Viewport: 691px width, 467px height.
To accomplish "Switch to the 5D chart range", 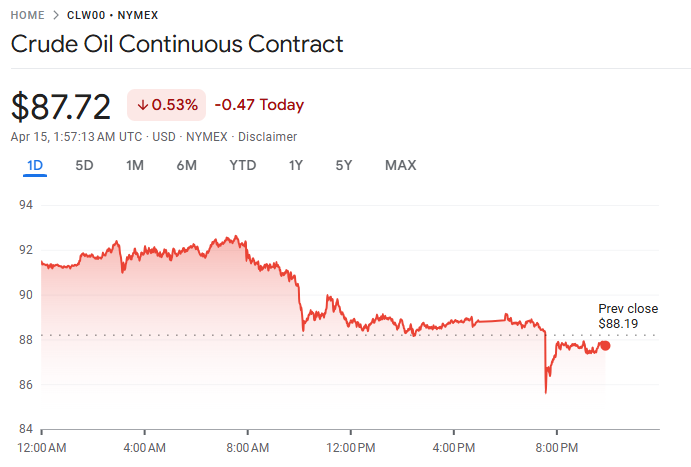I will click(85, 165).
